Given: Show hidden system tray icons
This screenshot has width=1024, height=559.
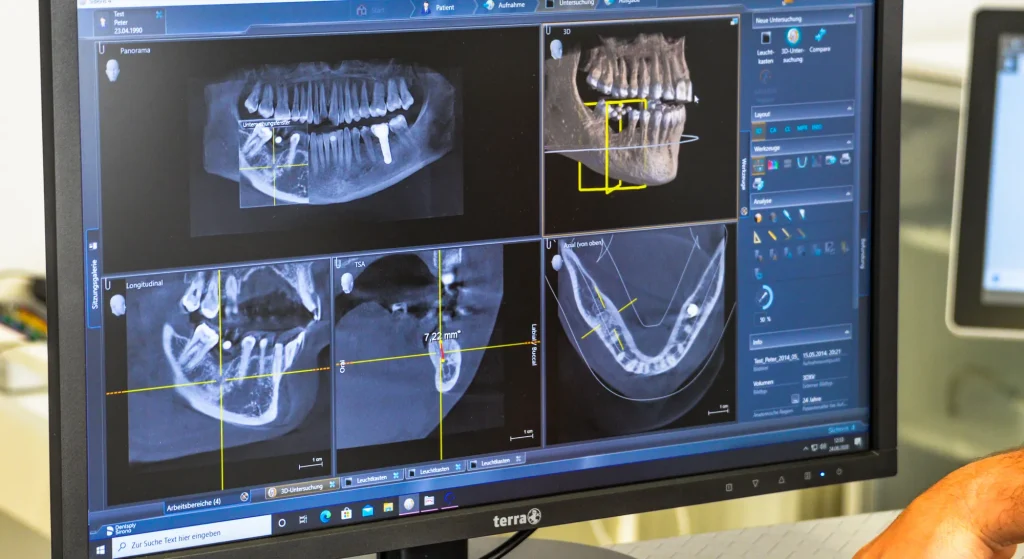Looking at the screenshot, I should point(806,449).
